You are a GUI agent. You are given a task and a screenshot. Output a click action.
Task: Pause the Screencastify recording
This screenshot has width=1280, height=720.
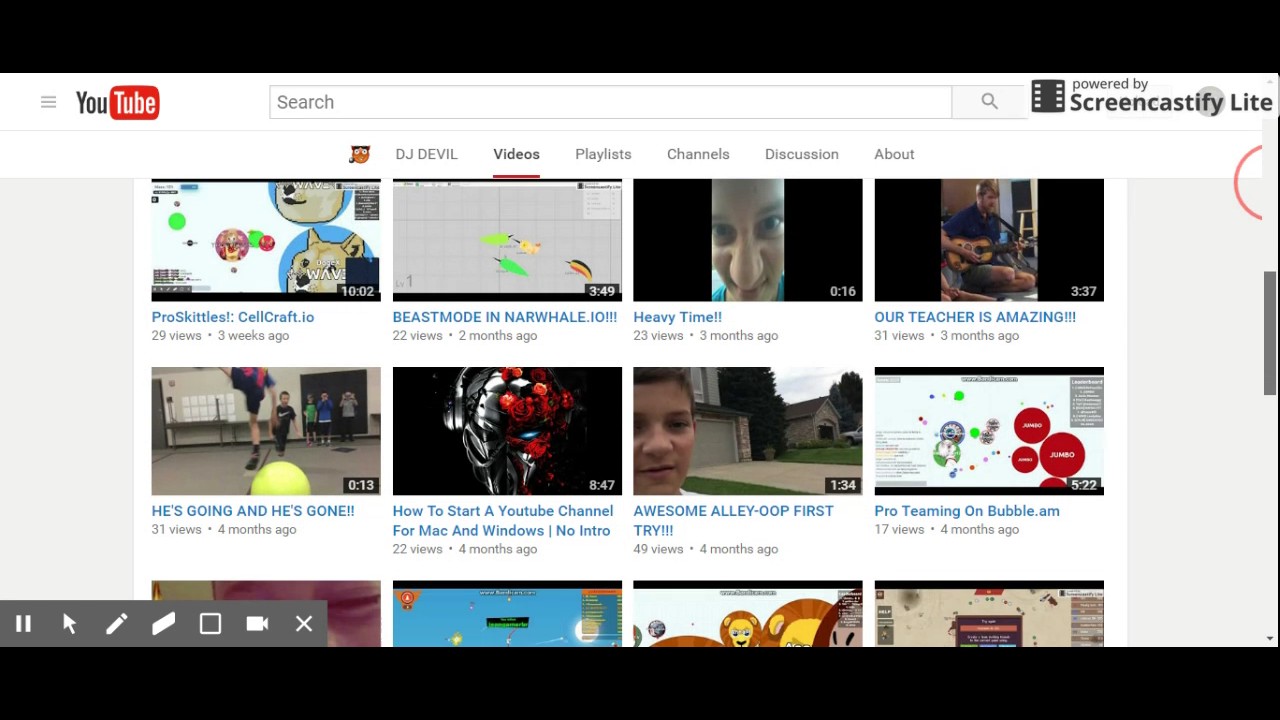[23, 624]
